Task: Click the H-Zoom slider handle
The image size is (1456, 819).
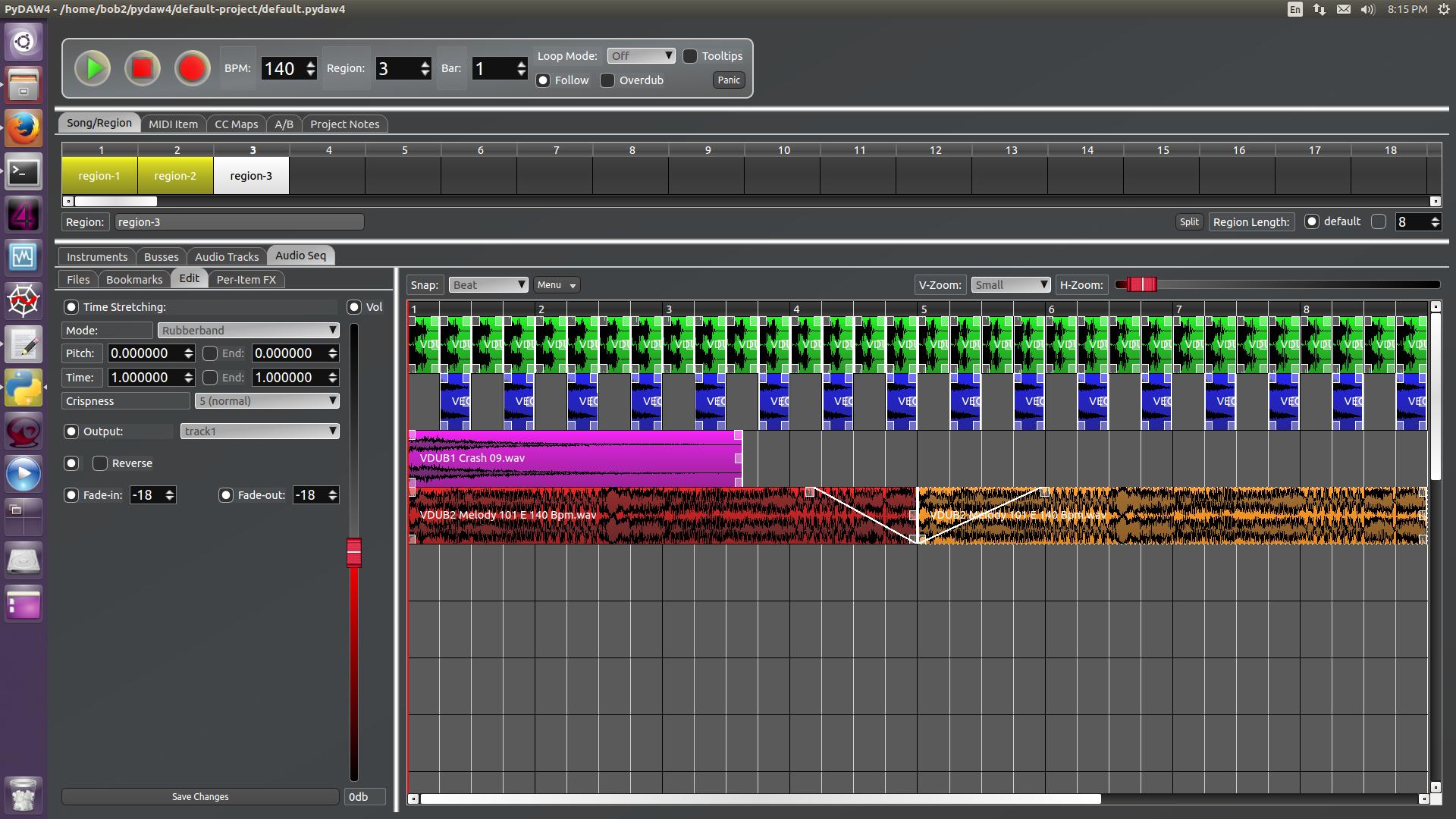Action: click(1141, 284)
